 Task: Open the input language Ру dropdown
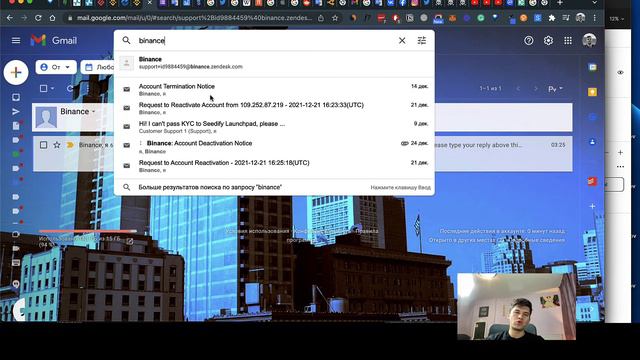coord(555,89)
